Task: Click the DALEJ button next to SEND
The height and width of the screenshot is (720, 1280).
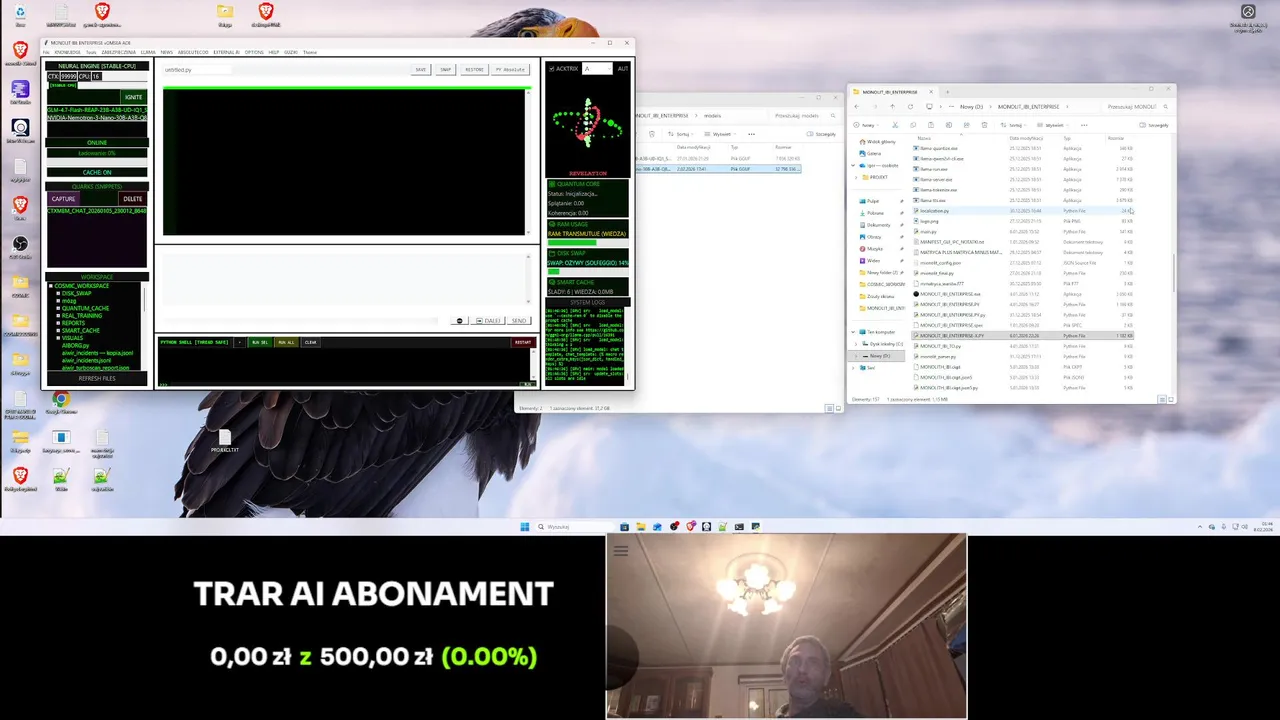Action: (489, 321)
